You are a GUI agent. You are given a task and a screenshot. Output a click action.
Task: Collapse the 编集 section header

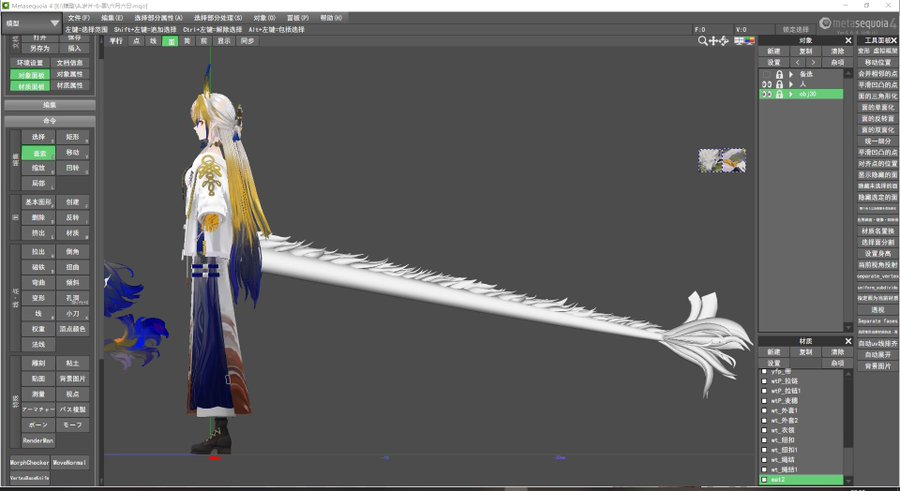[50, 105]
